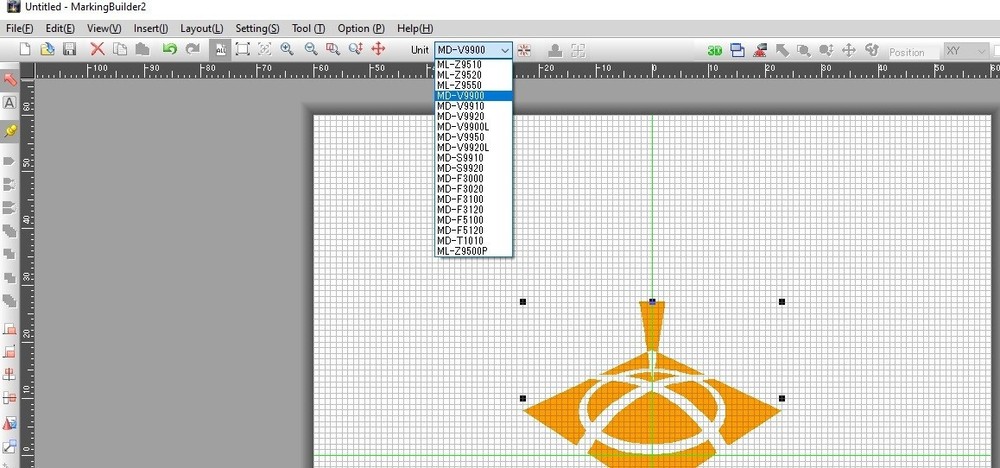The image size is (1000, 468).
Task: Open the Setting menu
Action: (x=257, y=29)
